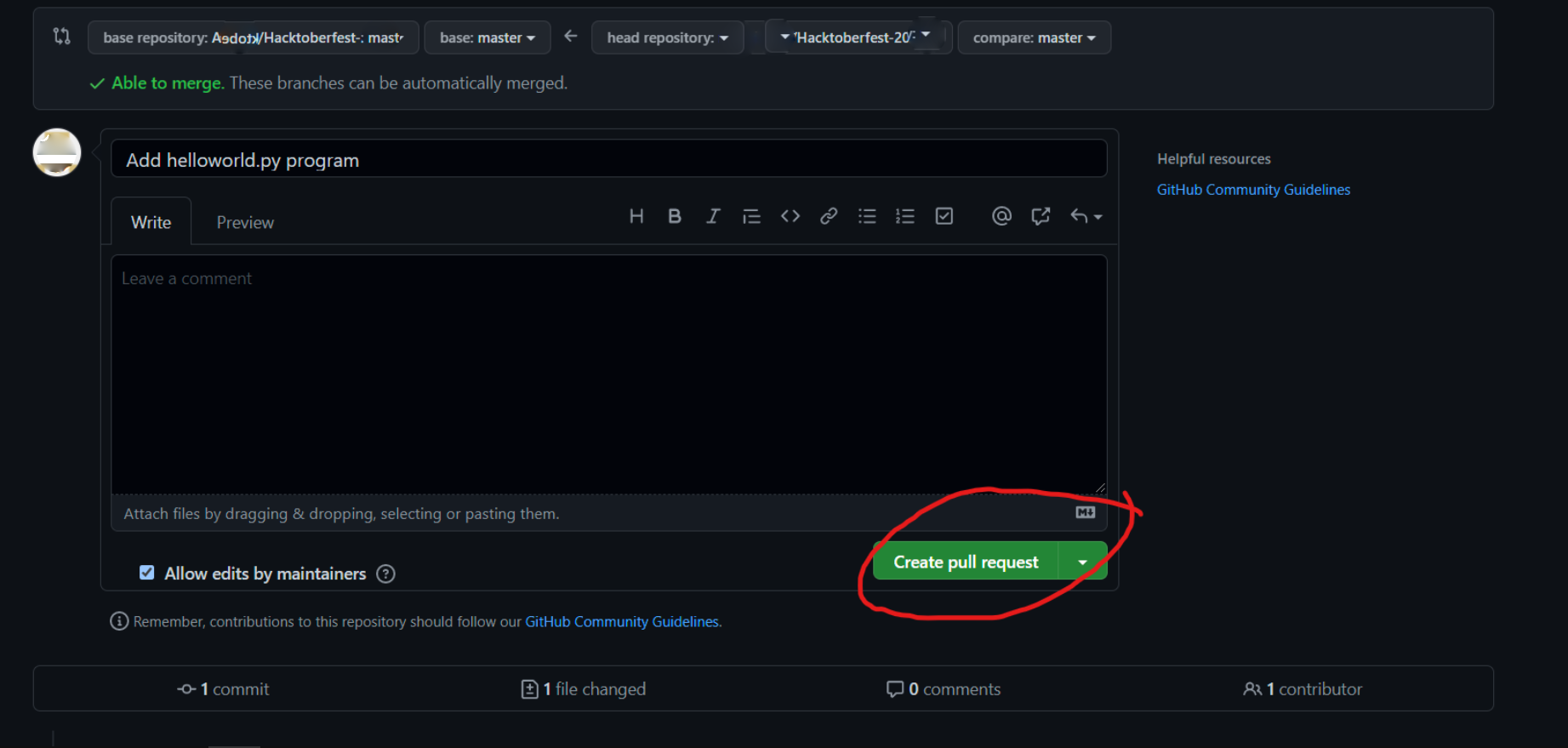Add a bulleted list icon

pyautogui.click(x=867, y=216)
